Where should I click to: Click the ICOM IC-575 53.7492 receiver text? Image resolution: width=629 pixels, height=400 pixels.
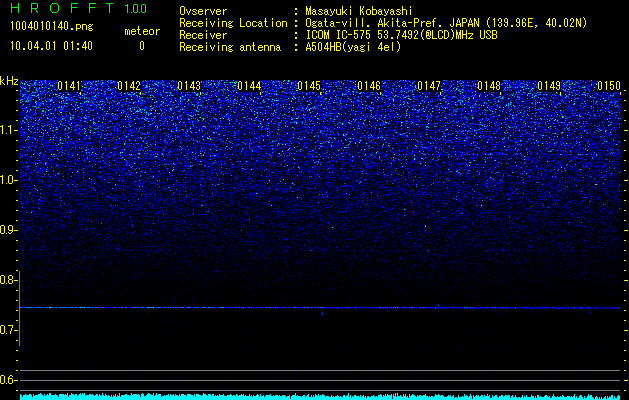pyautogui.click(x=401, y=35)
